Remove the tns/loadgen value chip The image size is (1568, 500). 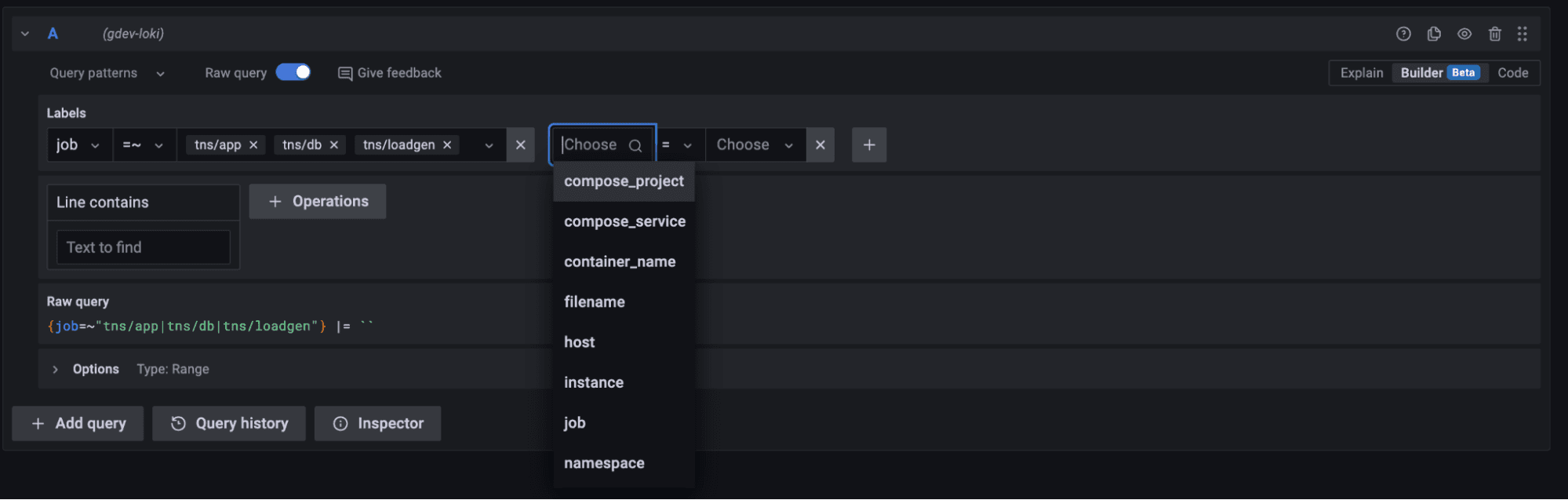pyautogui.click(x=447, y=145)
